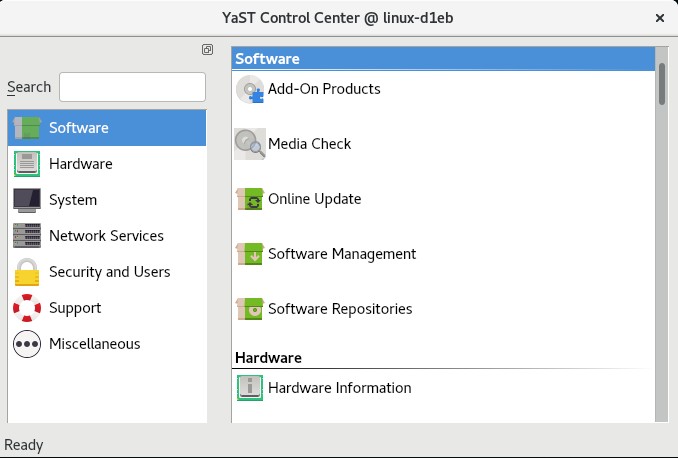This screenshot has width=678, height=458.
Task: Click the Hardware Information icon
Action: tap(249, 388)
